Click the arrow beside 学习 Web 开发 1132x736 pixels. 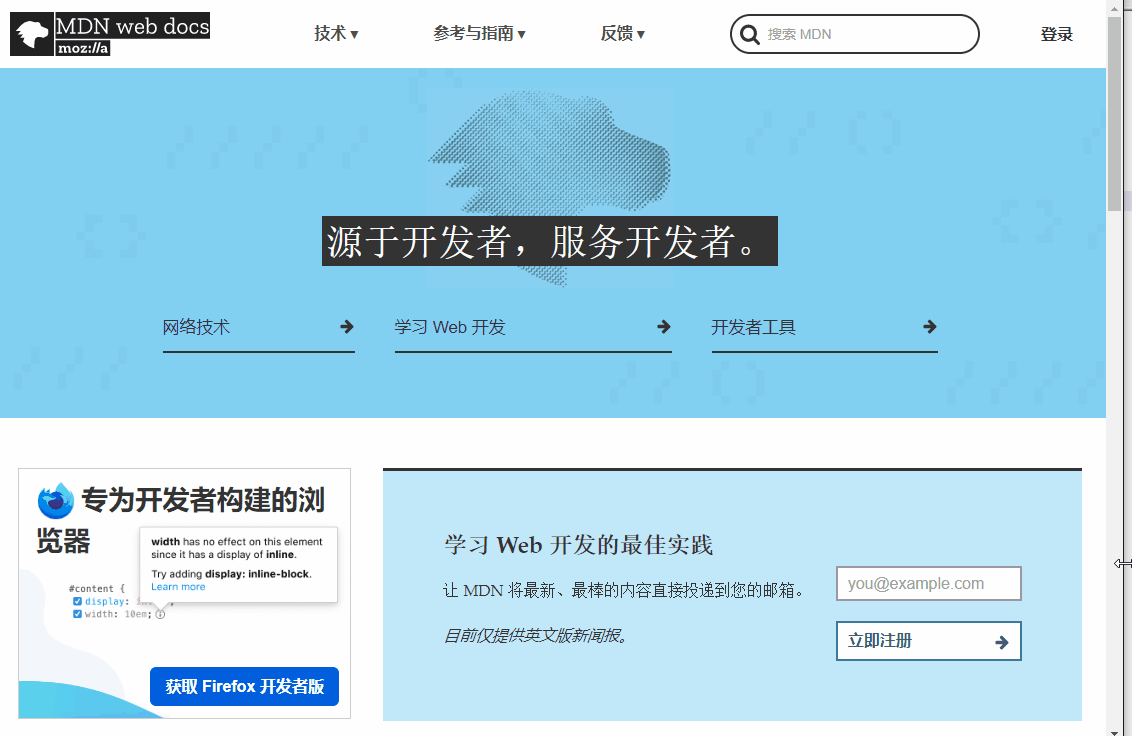click(664, 327)
